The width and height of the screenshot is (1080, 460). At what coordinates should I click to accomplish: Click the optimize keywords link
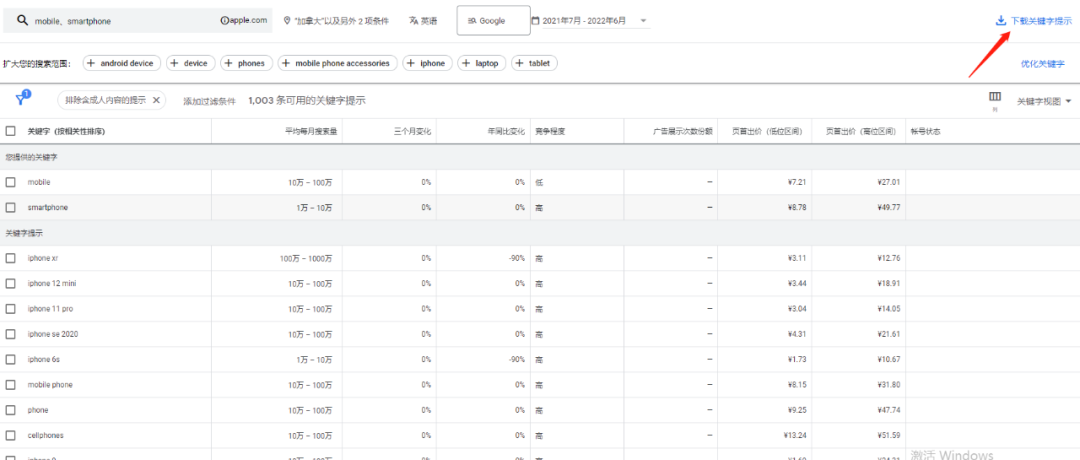pyautogui.click(x=1042, y=63)
